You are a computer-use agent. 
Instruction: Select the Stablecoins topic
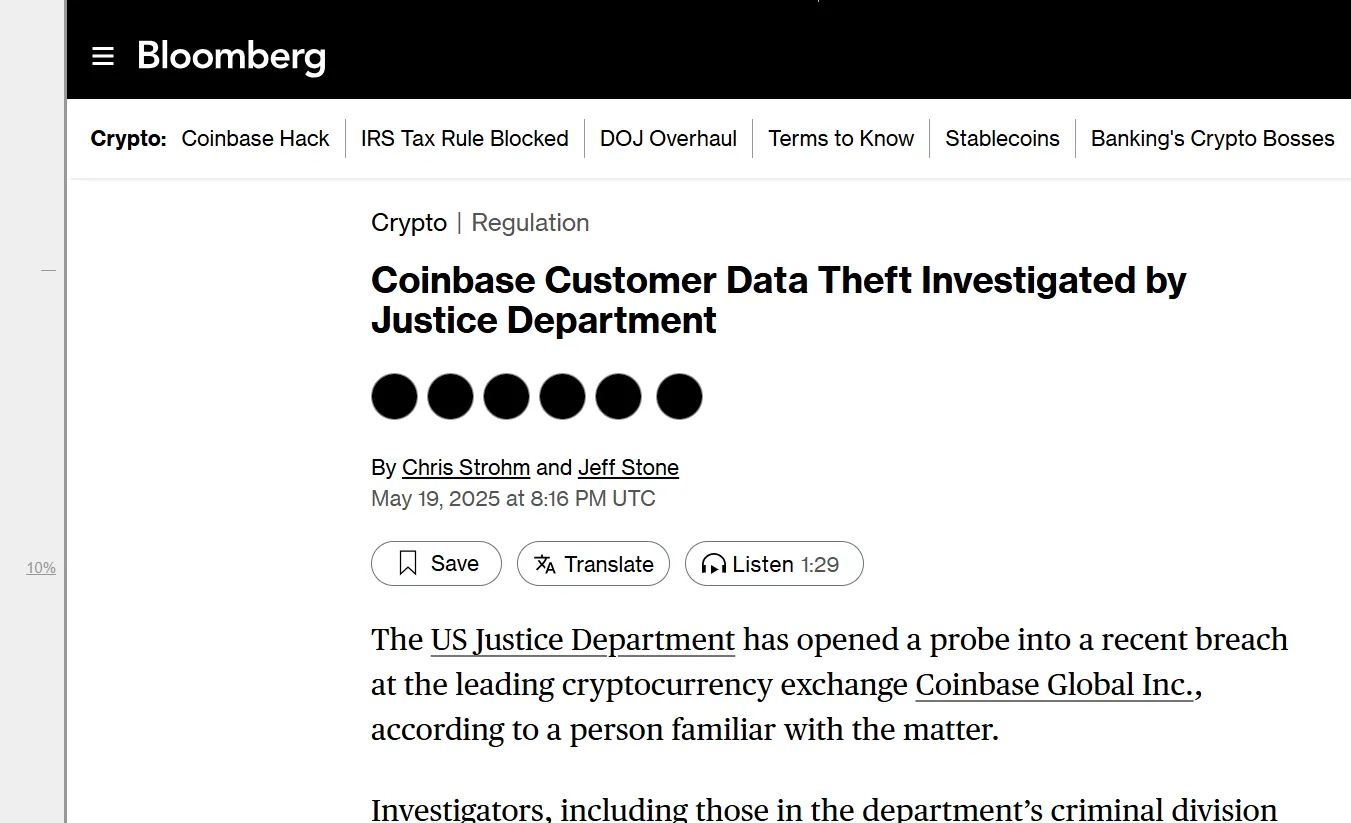click(1002, 139)
